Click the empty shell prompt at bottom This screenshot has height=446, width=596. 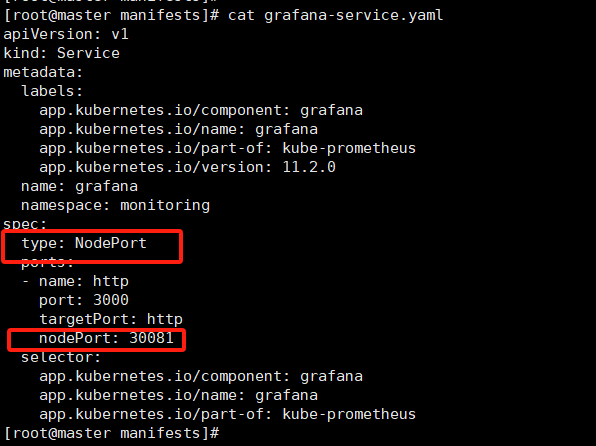[x=111, y=433]
